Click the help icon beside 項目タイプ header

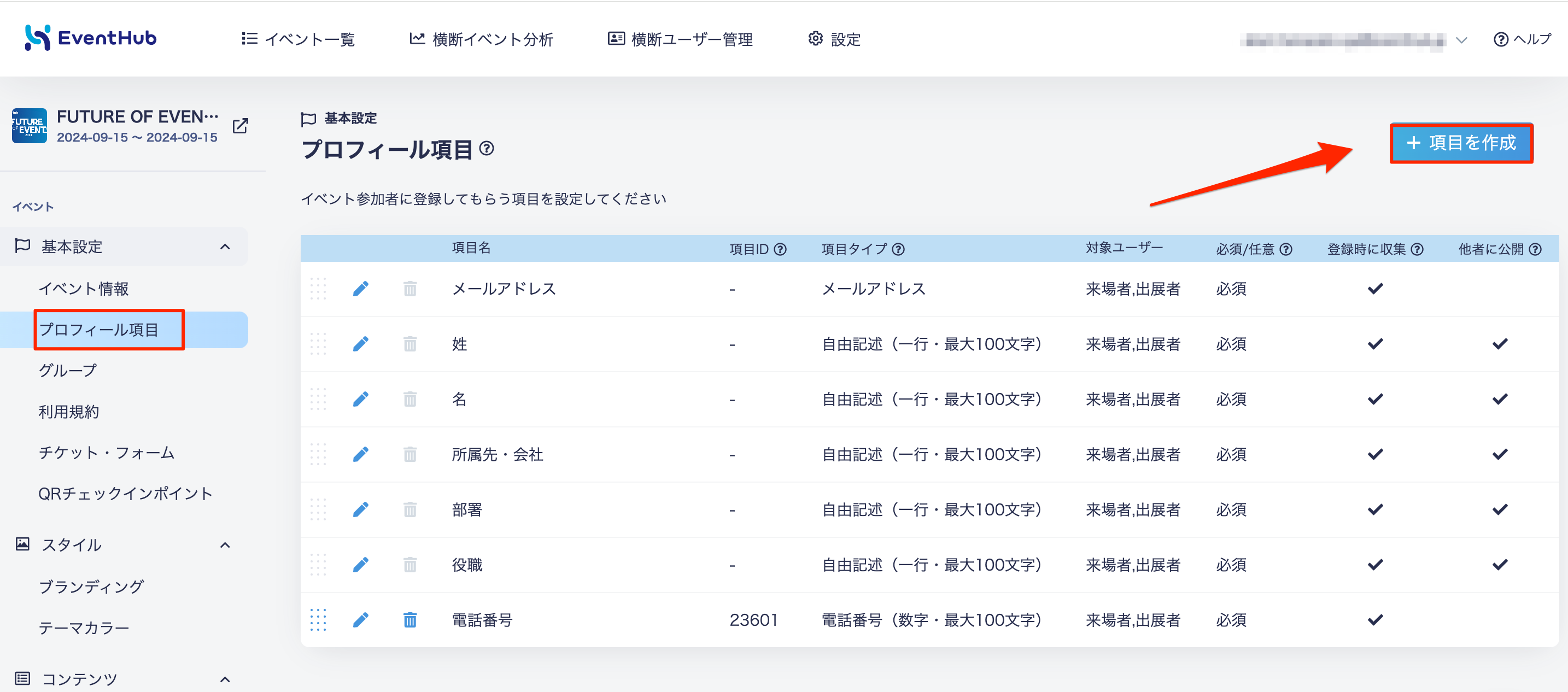coord(898,250)
